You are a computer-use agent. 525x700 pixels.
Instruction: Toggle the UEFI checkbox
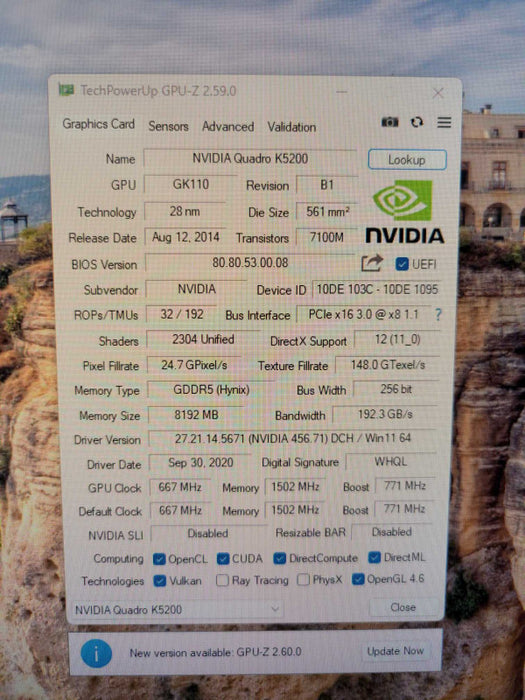(x=402, y=264)
